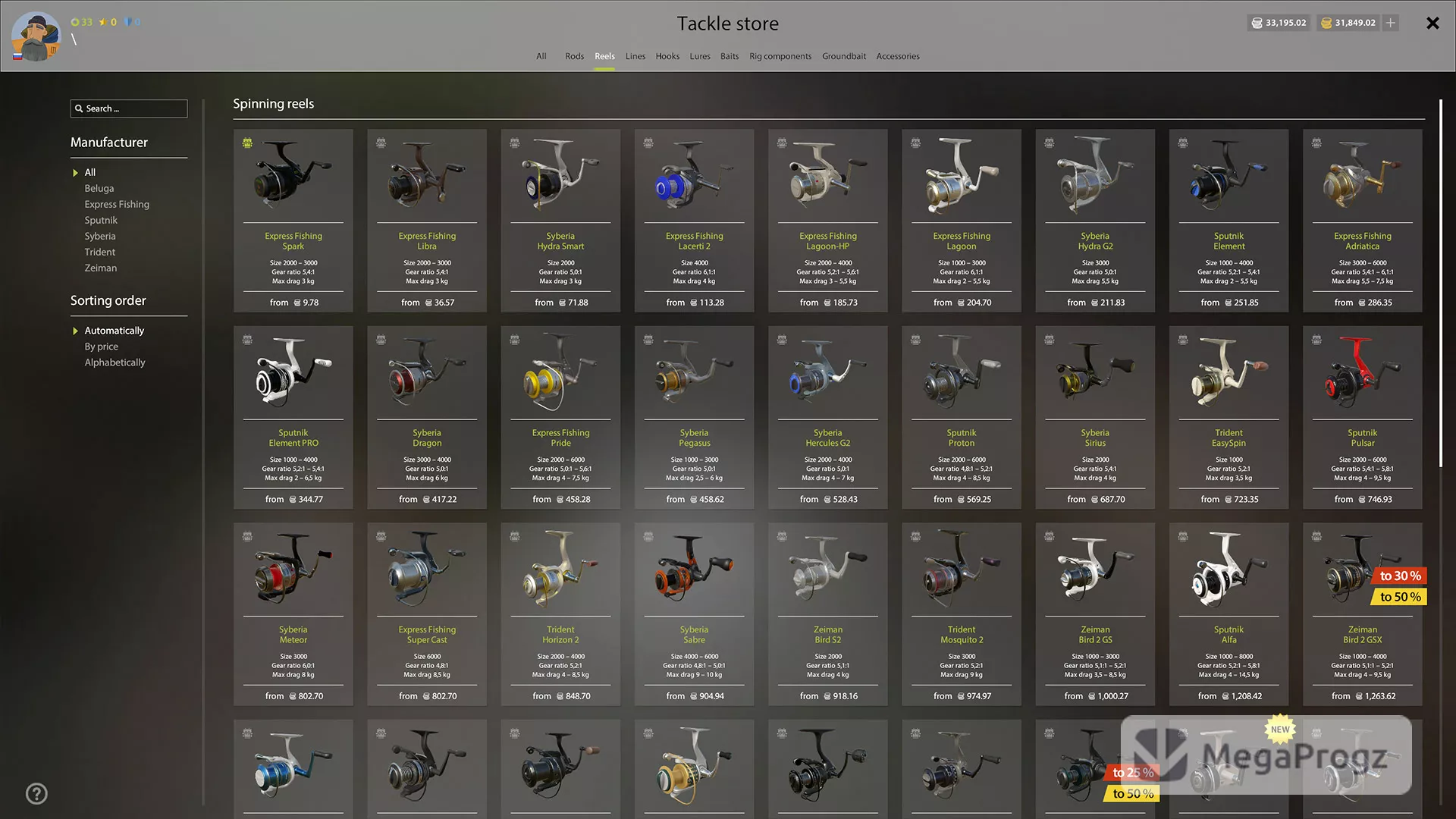Filter by Zeiman manufacturer
Screen dimensions: 1456x819
pyautogui.click(x=101, y=268)
